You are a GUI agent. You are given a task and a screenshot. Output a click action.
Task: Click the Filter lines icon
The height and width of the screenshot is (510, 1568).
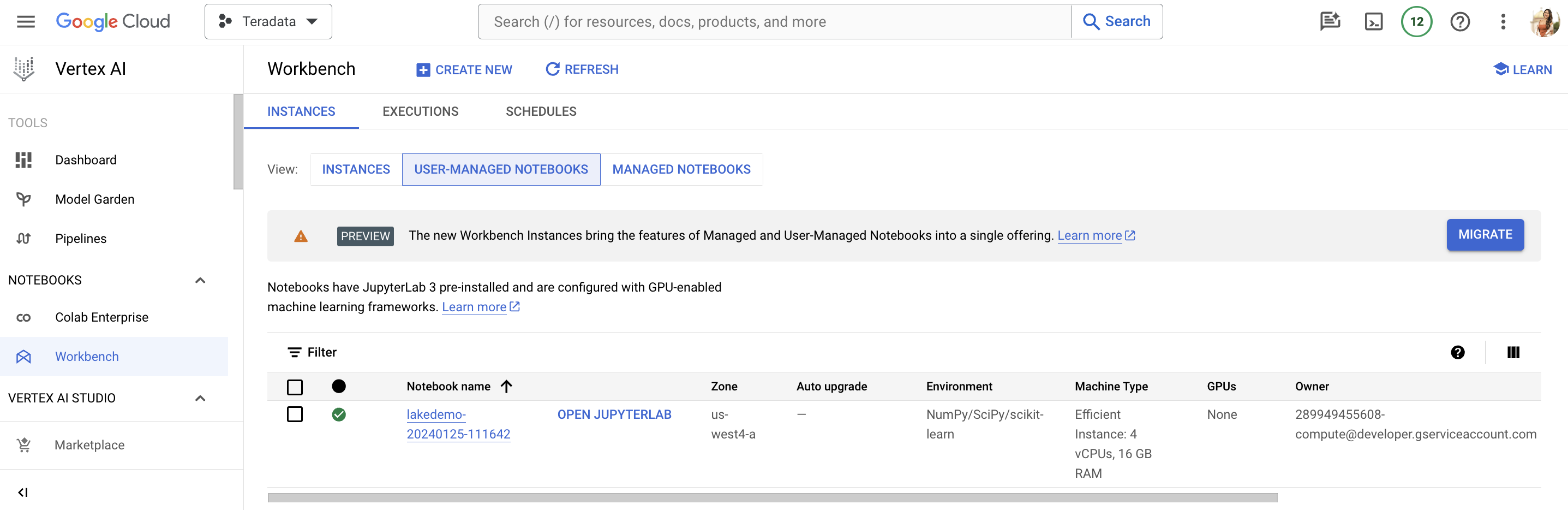point(294,353)
